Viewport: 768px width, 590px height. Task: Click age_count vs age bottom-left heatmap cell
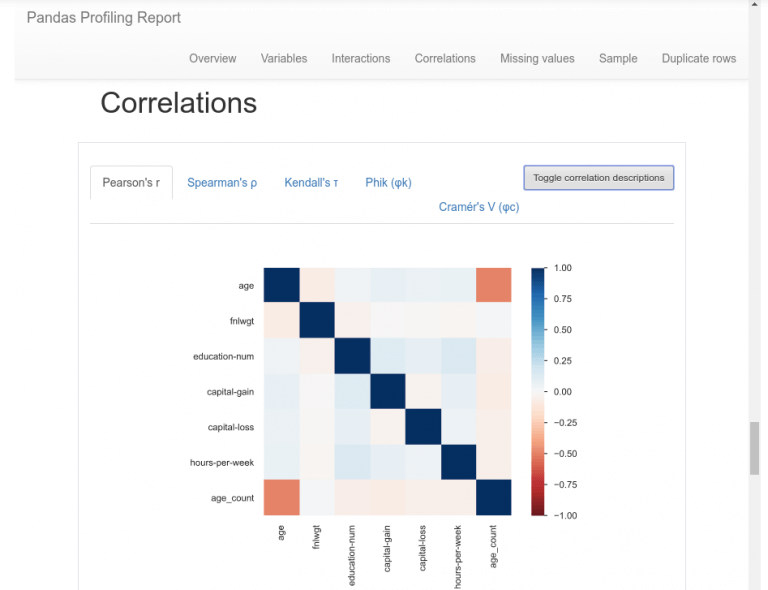(x=282, y=497)
